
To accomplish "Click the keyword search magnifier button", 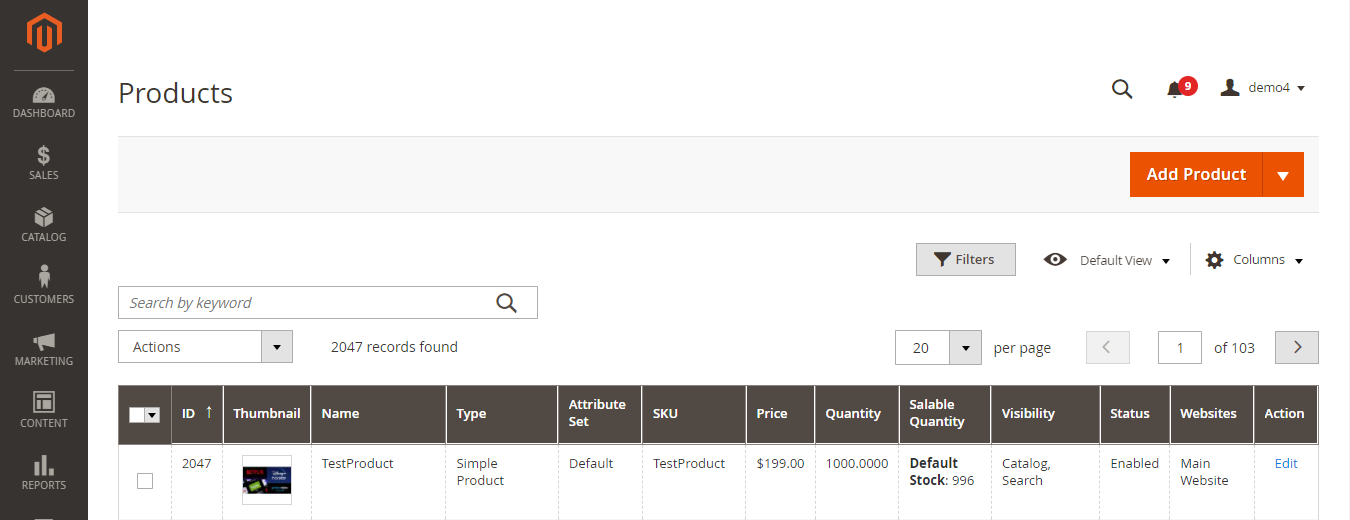I will tap(507, 303).
